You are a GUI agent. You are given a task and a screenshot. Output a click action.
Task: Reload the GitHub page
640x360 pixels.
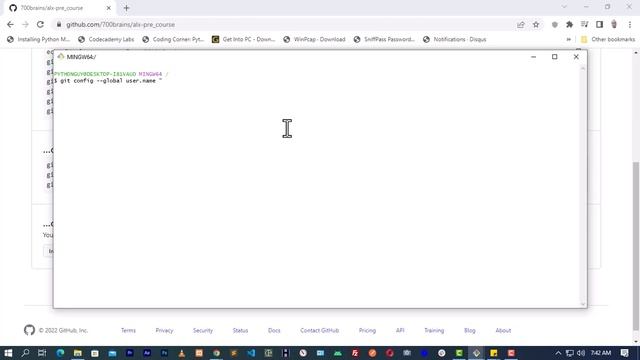(40, 24)
